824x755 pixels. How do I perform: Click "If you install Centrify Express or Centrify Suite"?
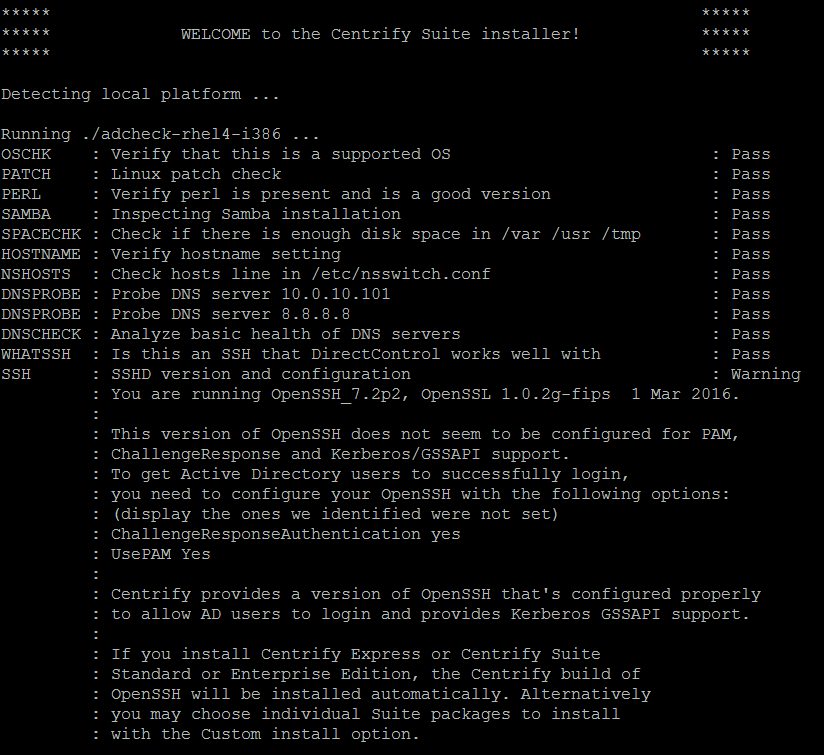point(356,654)
